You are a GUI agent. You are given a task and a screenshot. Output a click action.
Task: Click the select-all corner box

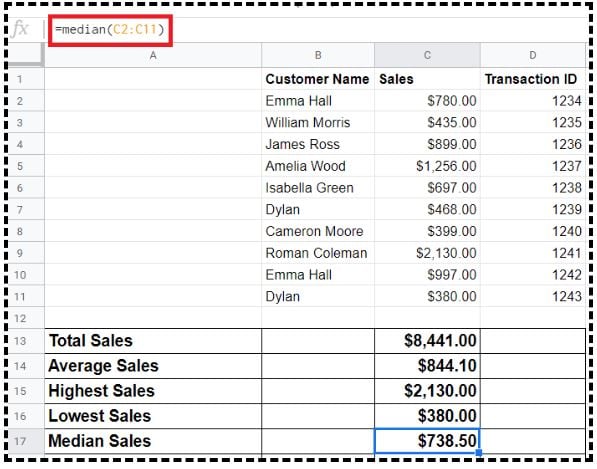tap(26, 56)
